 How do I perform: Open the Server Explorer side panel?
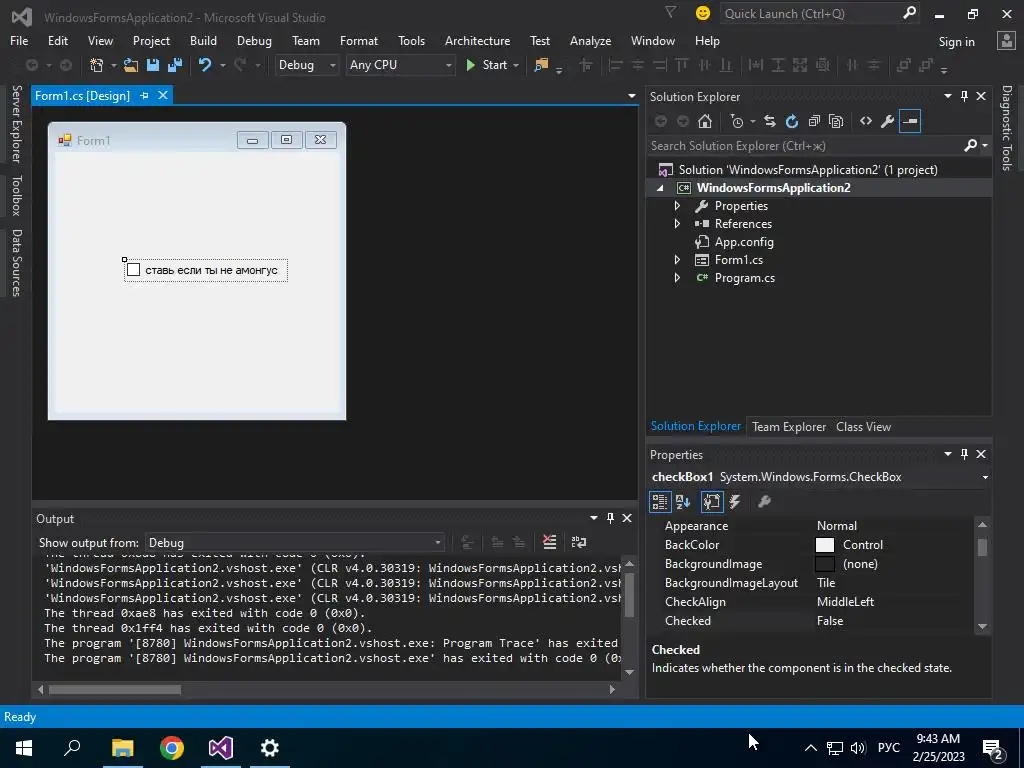pyautogui.click(x=16, y=123)
